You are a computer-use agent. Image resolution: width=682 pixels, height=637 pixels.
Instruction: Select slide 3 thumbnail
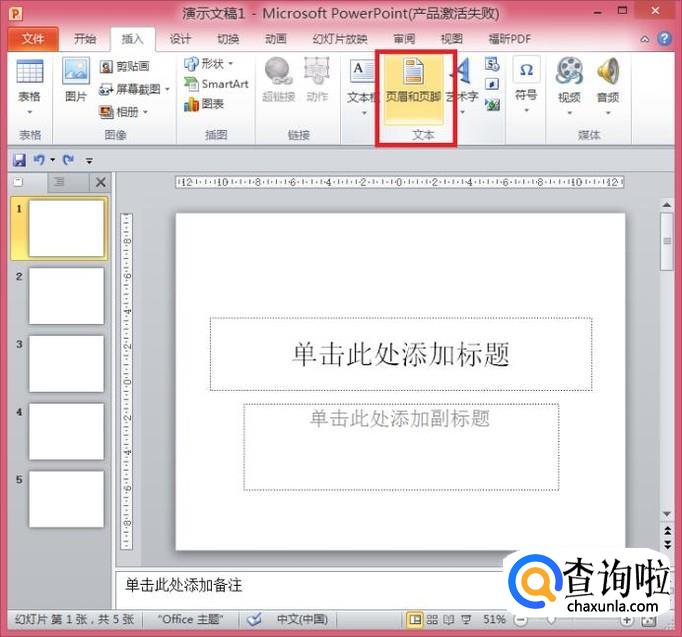(x=66, y=363)
